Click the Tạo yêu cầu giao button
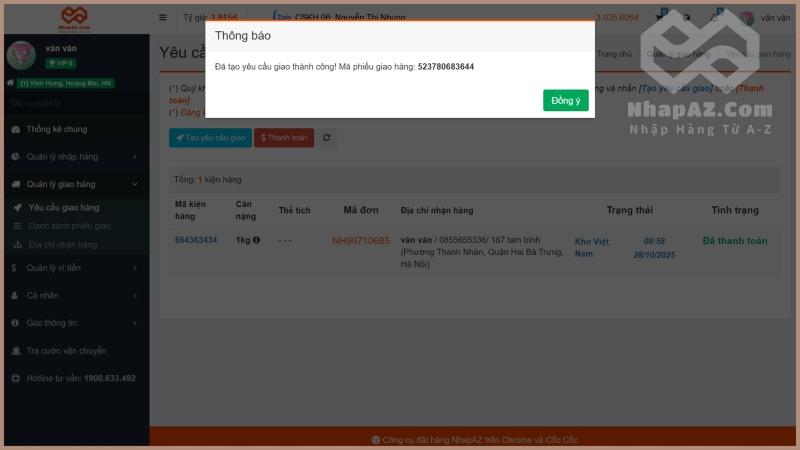This screenshot has width=800, height=450. (210, 138)
